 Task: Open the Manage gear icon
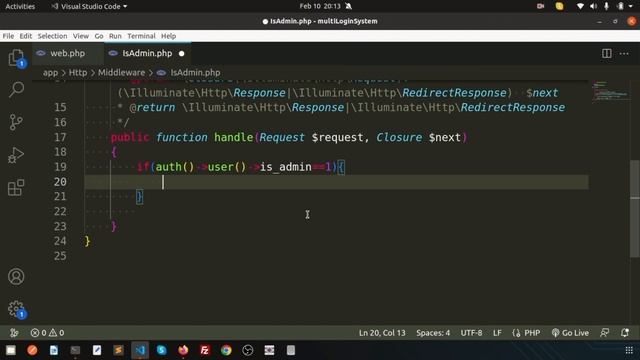pos(16,309)
